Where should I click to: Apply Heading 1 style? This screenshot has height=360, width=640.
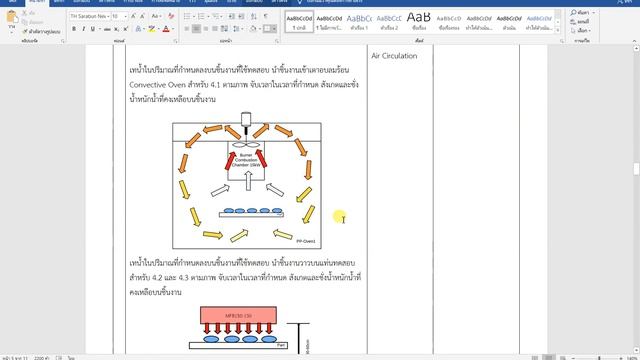click(359, 22)
